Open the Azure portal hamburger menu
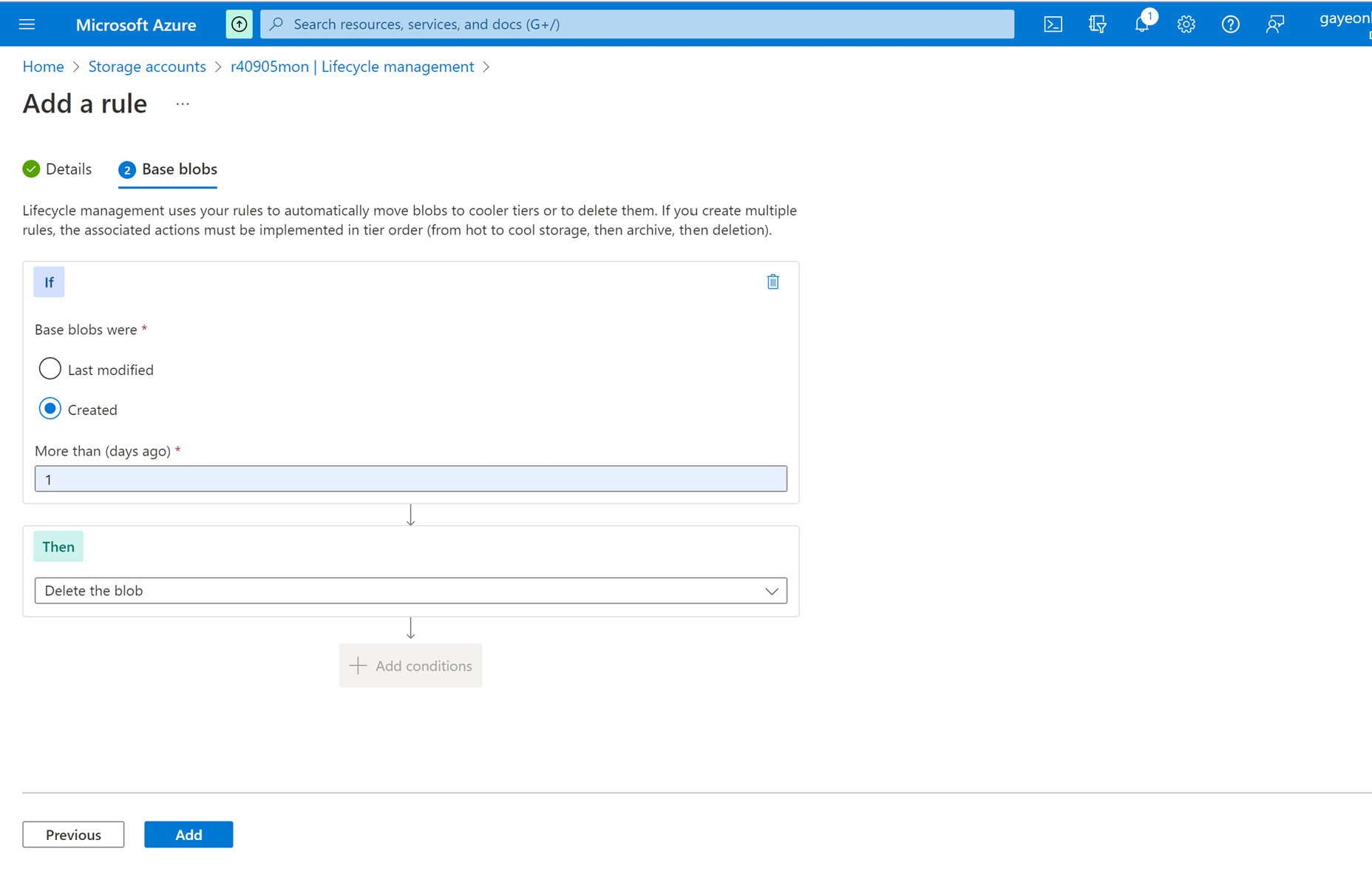This screenshot has width=1372, height=877. click(x=27, y=24)
